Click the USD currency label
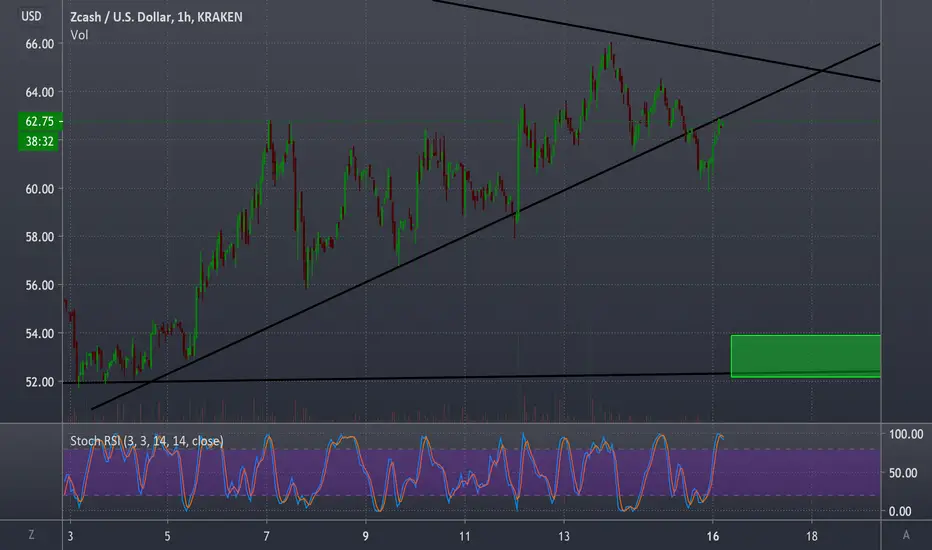Image resolution: width=932 pixels, height=550 pixels. 32,16
